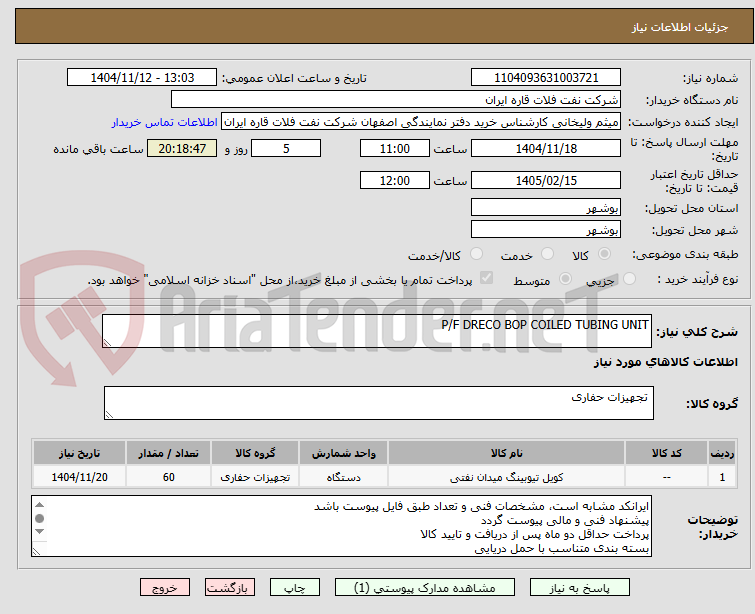Click the استان محل تحویل field
The image size is (755, 614).
click(x=546, y=208)
